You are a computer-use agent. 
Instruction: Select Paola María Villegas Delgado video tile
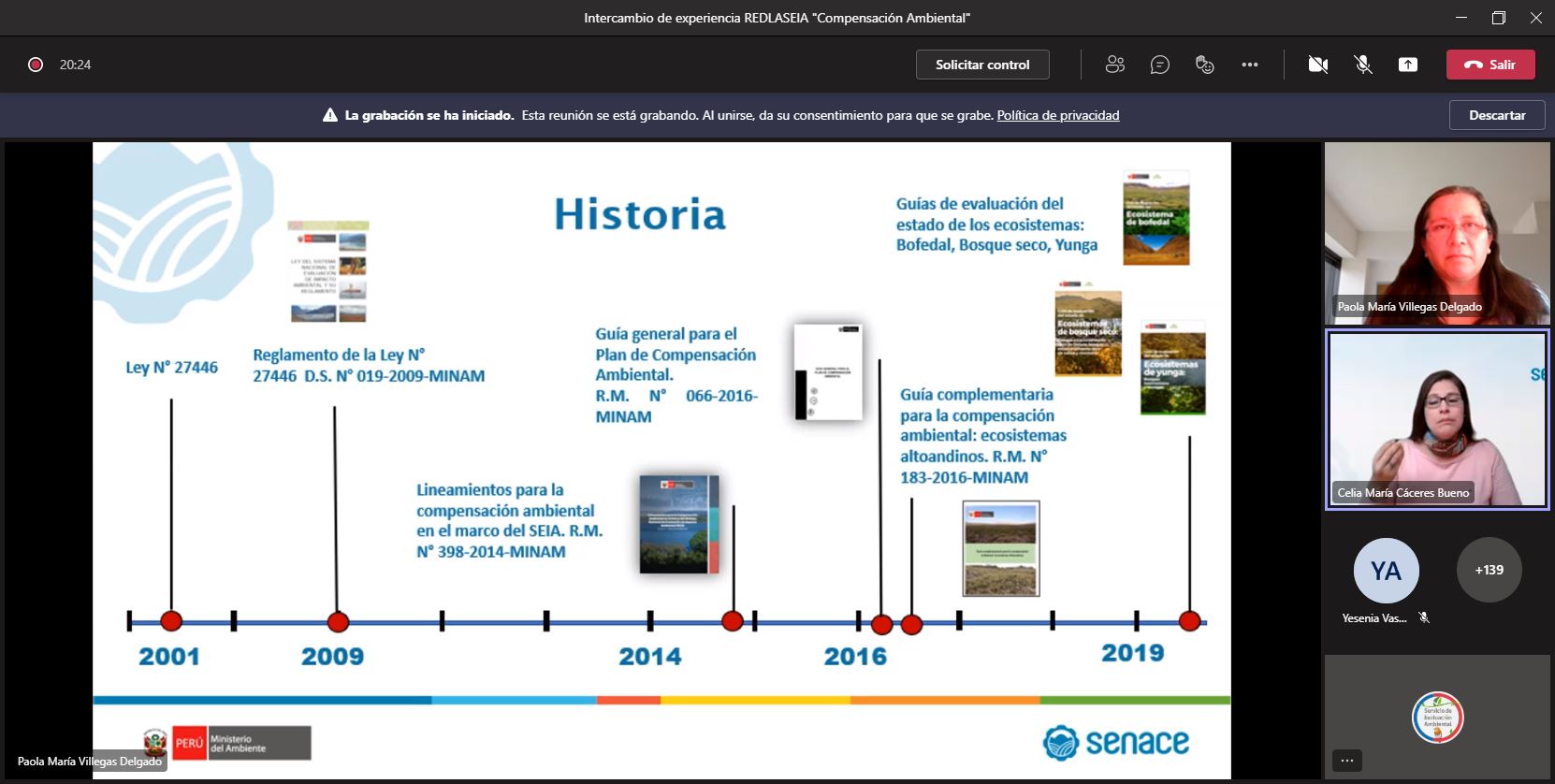click(x=1436, y=233)
